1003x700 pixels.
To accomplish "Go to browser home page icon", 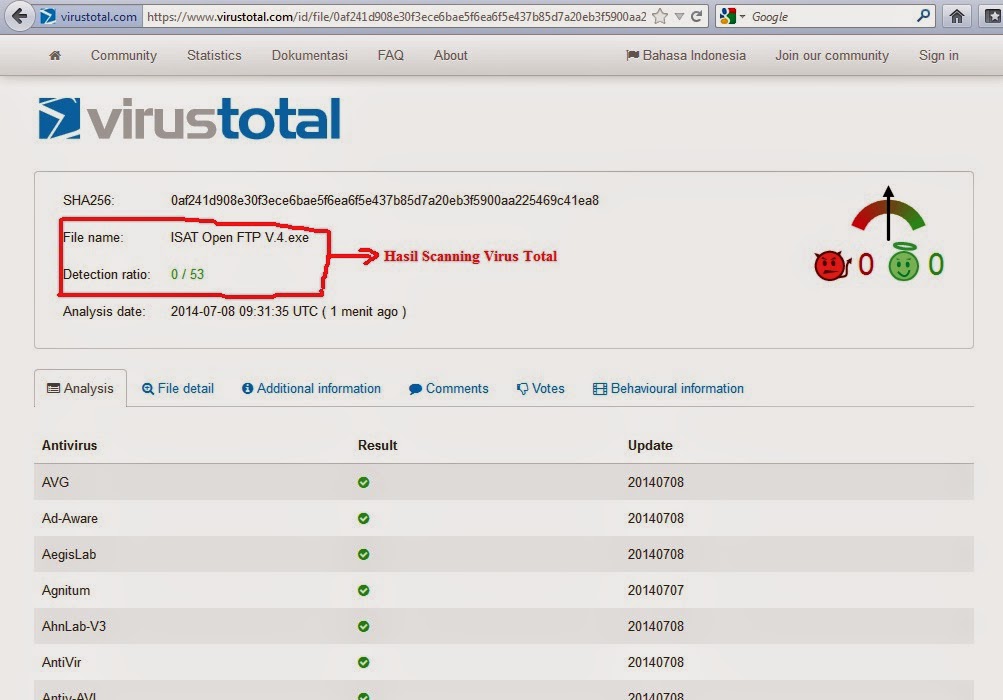I will tap(956, 17).
